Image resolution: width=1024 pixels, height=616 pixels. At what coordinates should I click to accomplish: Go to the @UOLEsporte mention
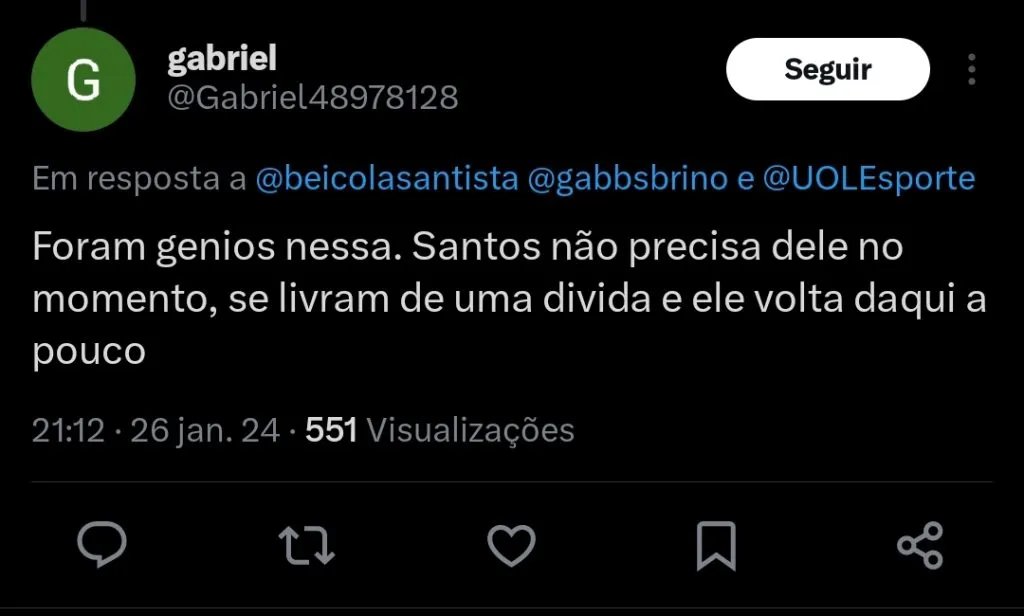coord(868,179)
